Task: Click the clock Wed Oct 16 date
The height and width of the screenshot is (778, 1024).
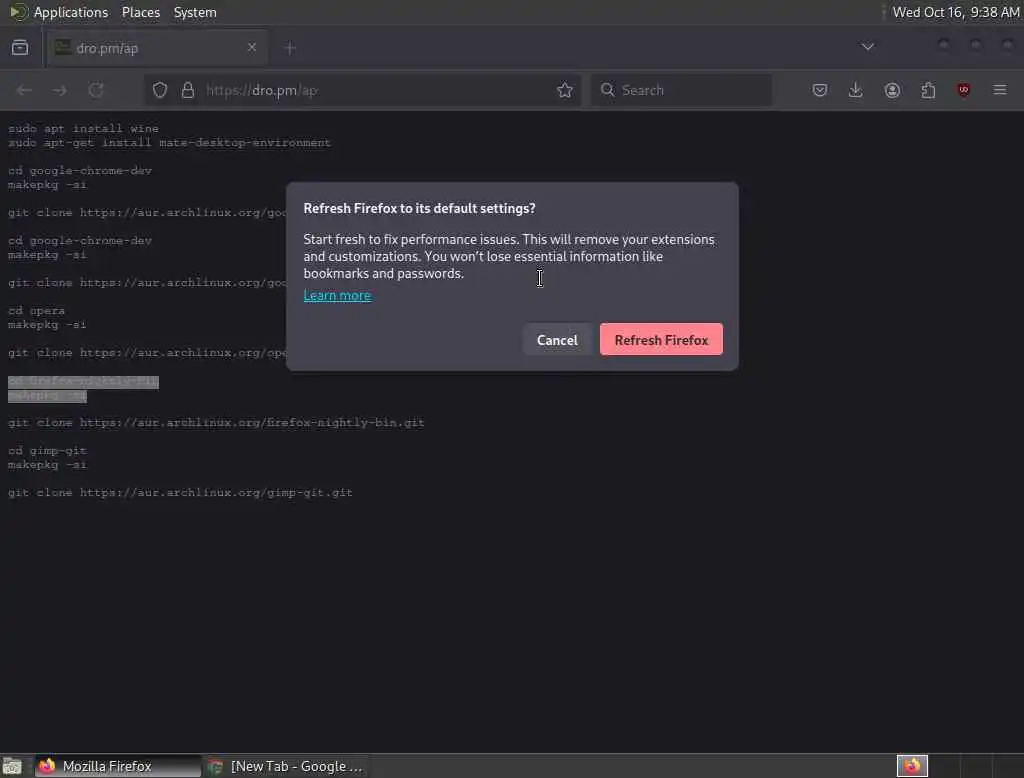Action: coord(955,12)
